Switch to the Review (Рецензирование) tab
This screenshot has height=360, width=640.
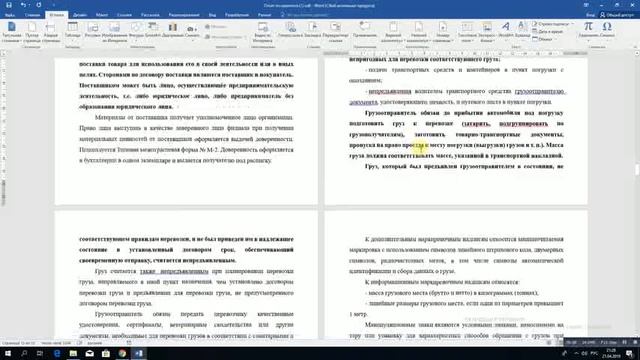click(184, 15)
